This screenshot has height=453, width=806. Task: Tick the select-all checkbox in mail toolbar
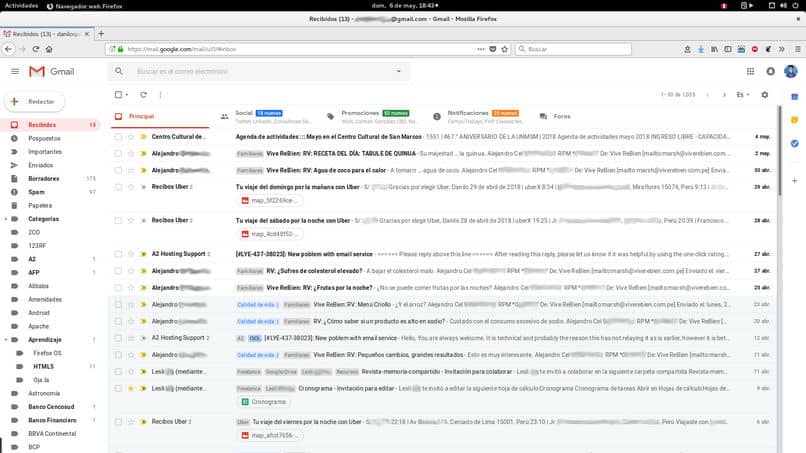click(x=118, y=95)
